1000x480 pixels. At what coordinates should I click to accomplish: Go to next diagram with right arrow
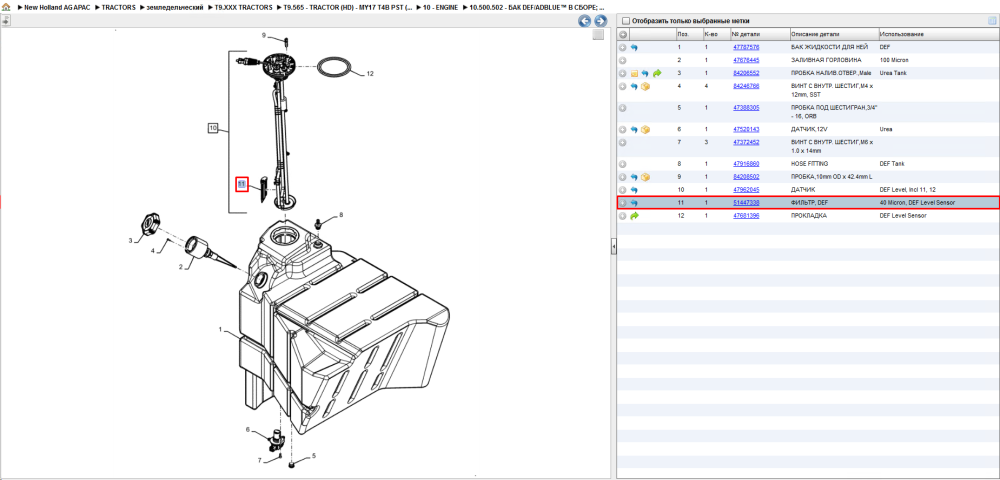coord(599,21)
